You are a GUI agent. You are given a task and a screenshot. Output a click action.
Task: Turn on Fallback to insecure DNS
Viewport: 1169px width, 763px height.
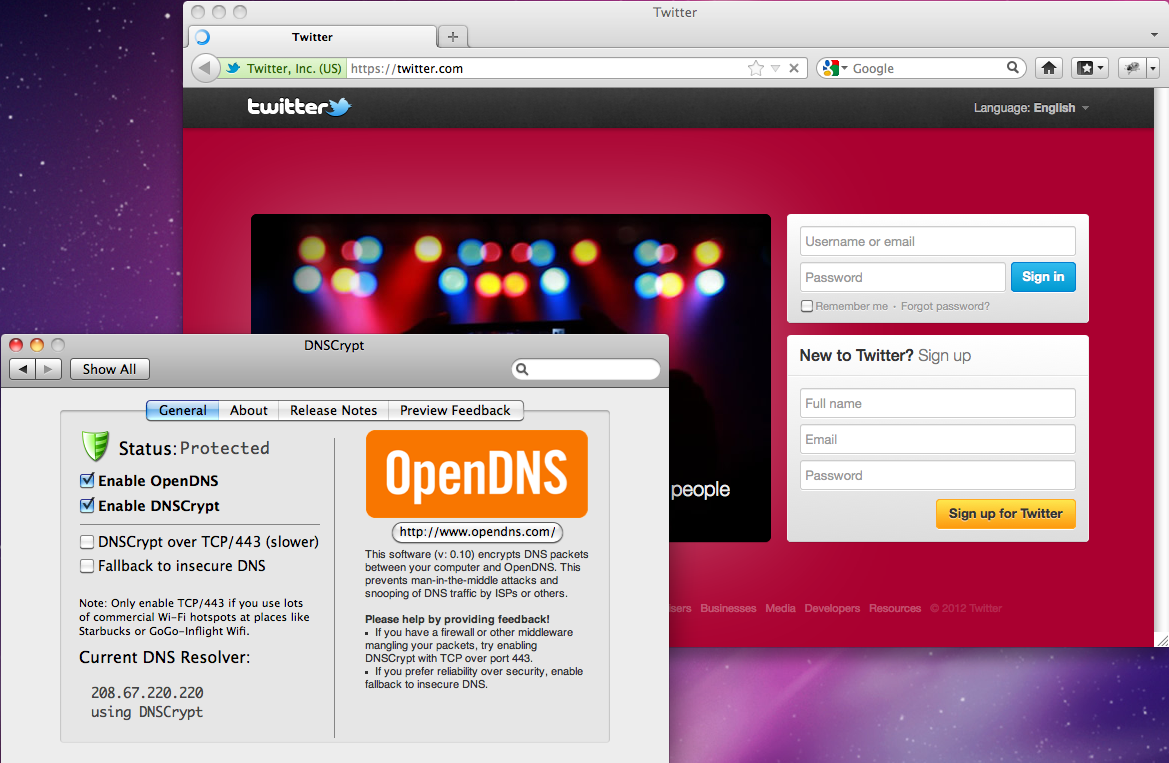pos(88,566)
